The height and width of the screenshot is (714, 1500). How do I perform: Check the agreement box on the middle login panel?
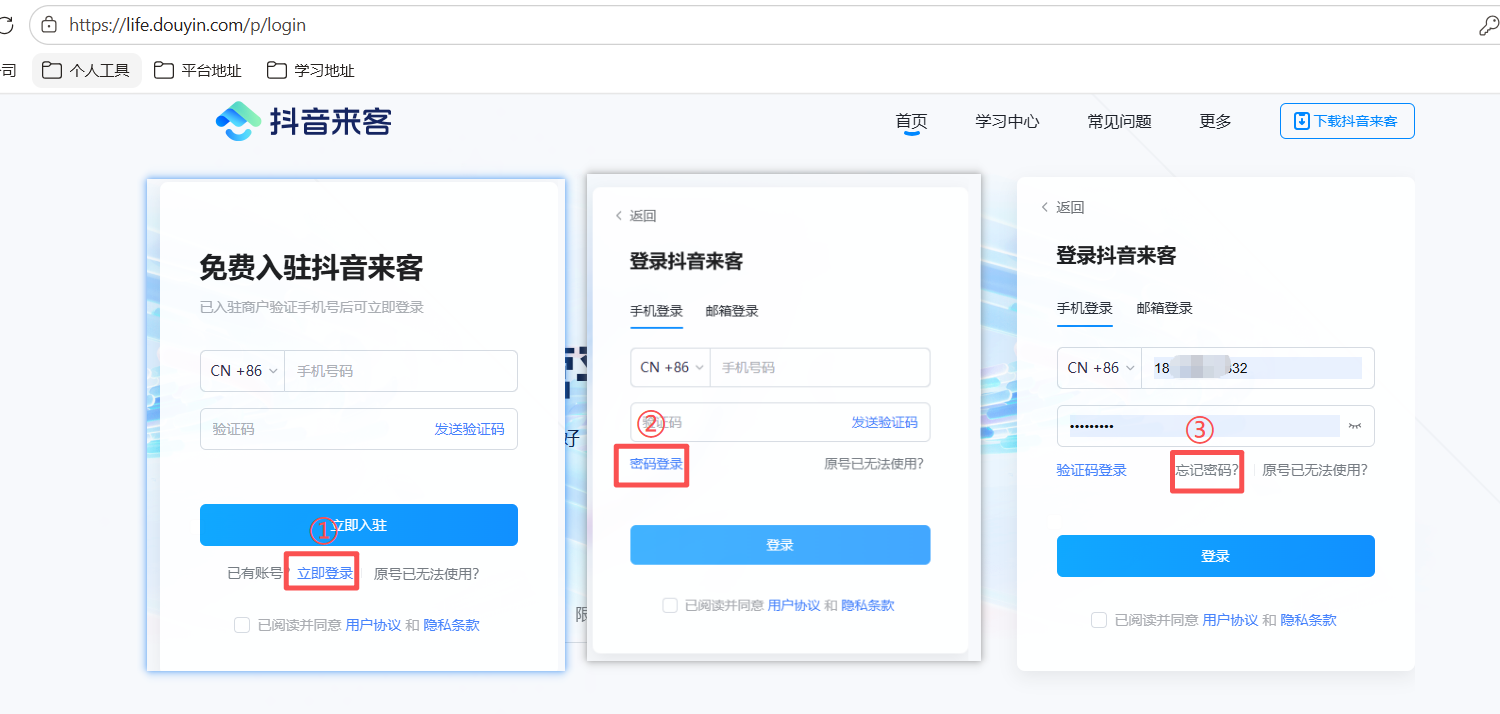[670, 605]
